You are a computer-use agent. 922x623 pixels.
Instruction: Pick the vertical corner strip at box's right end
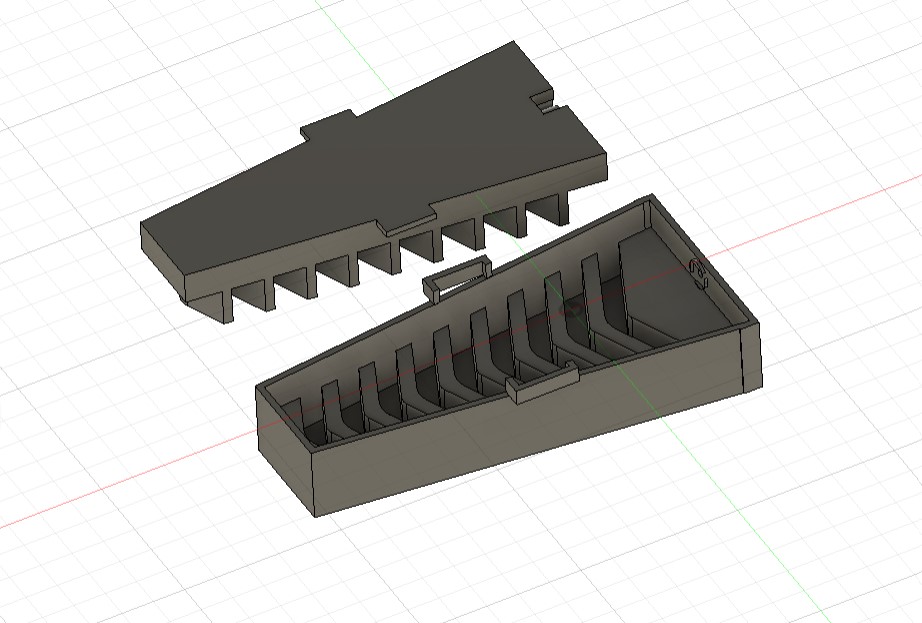click(x=752, y=356)
